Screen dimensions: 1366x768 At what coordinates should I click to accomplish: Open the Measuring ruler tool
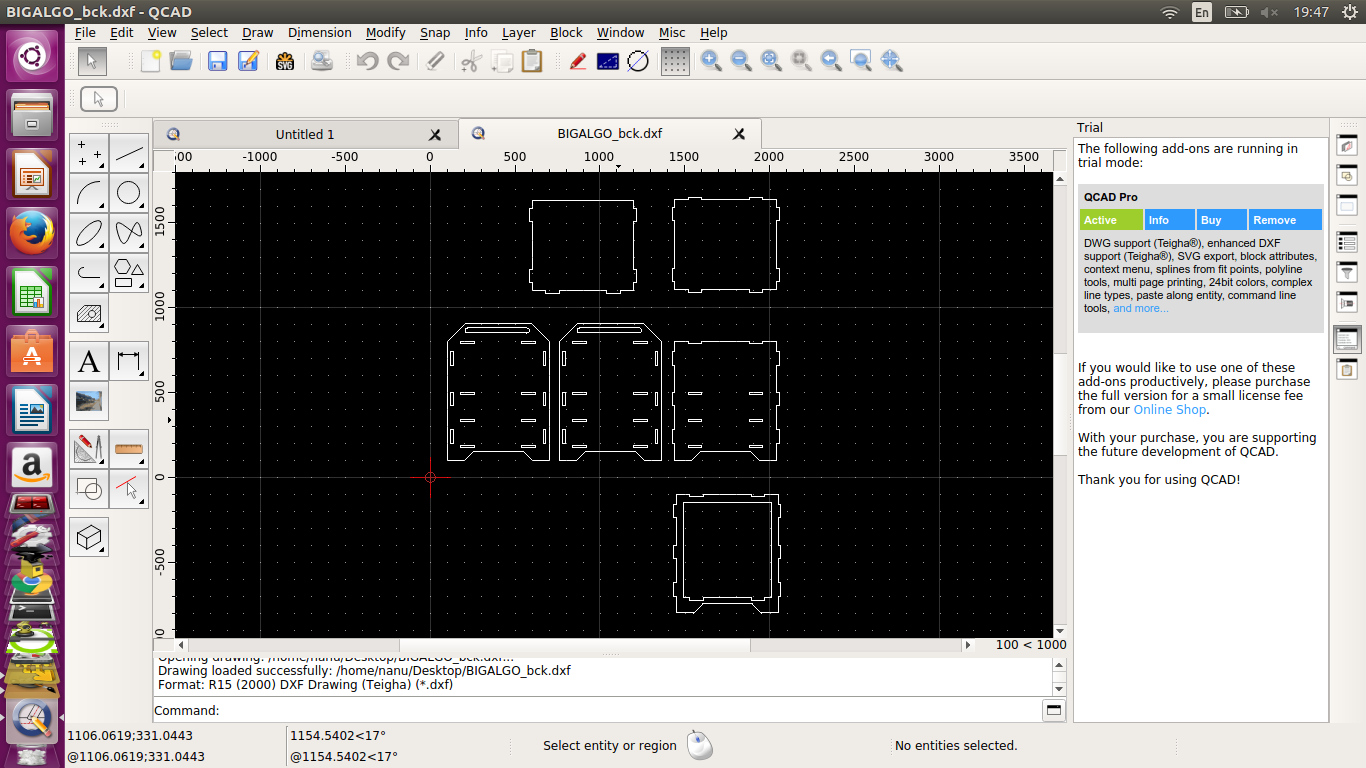pos(129,449)
